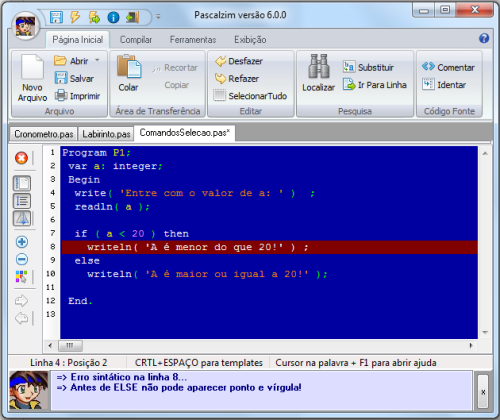Open the Pascalzim application menu orb
500x420 pixels.
point(25,26)
